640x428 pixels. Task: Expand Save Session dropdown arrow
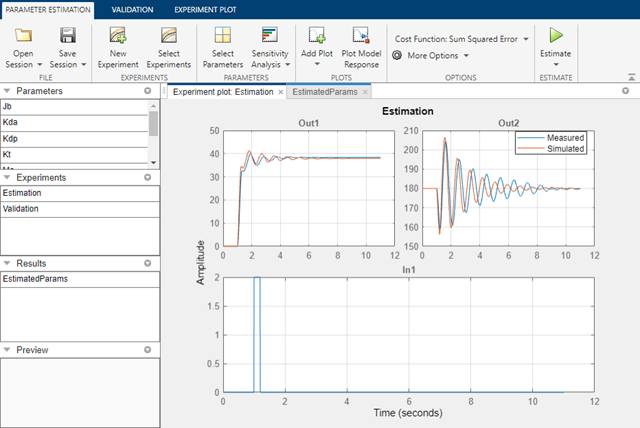[84, 64]
